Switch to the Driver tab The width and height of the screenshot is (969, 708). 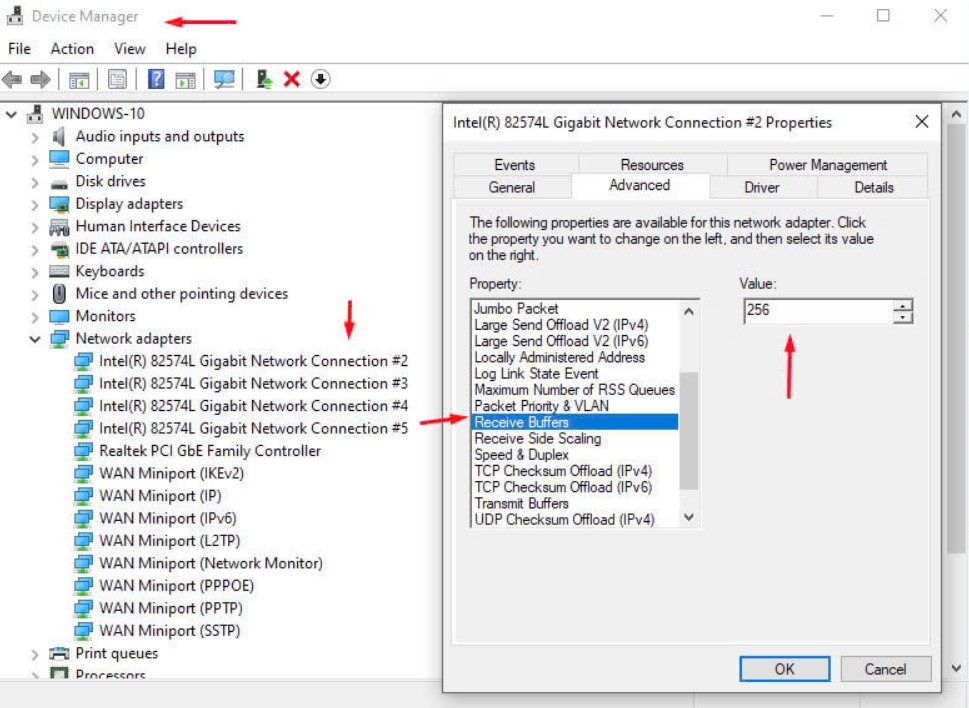point(761,187)
